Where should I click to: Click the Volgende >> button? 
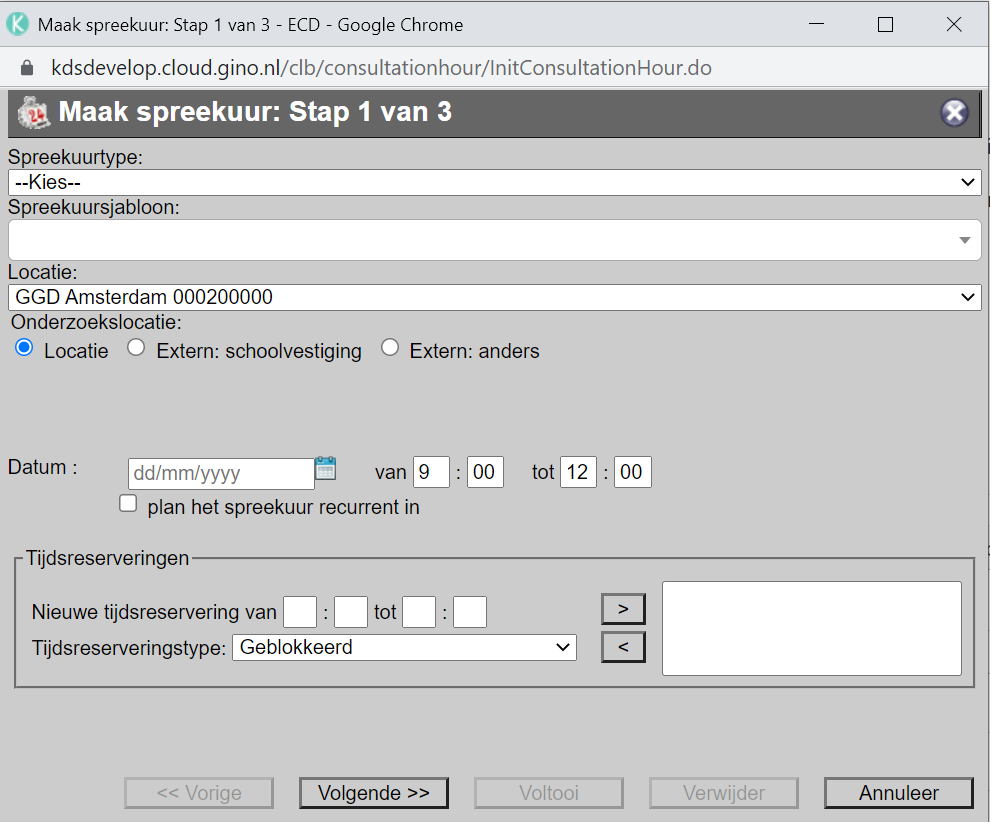pos(373,793)
